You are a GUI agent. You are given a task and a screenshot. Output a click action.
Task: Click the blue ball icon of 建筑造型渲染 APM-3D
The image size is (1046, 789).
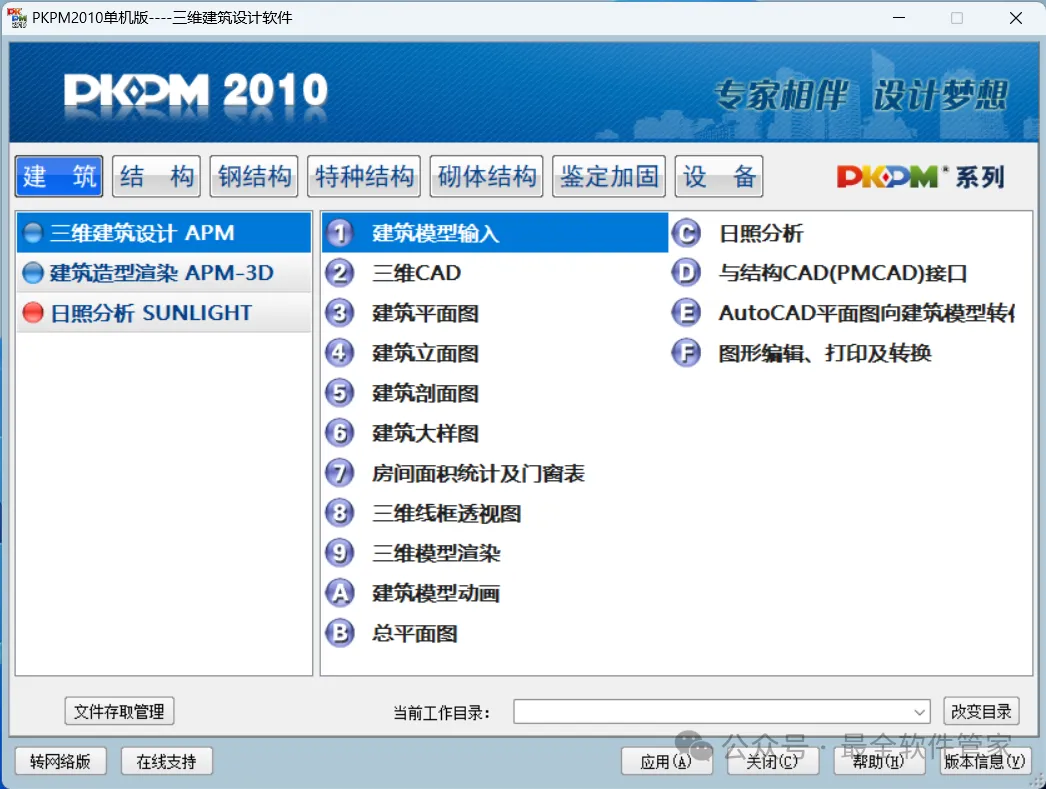[33, 273]
